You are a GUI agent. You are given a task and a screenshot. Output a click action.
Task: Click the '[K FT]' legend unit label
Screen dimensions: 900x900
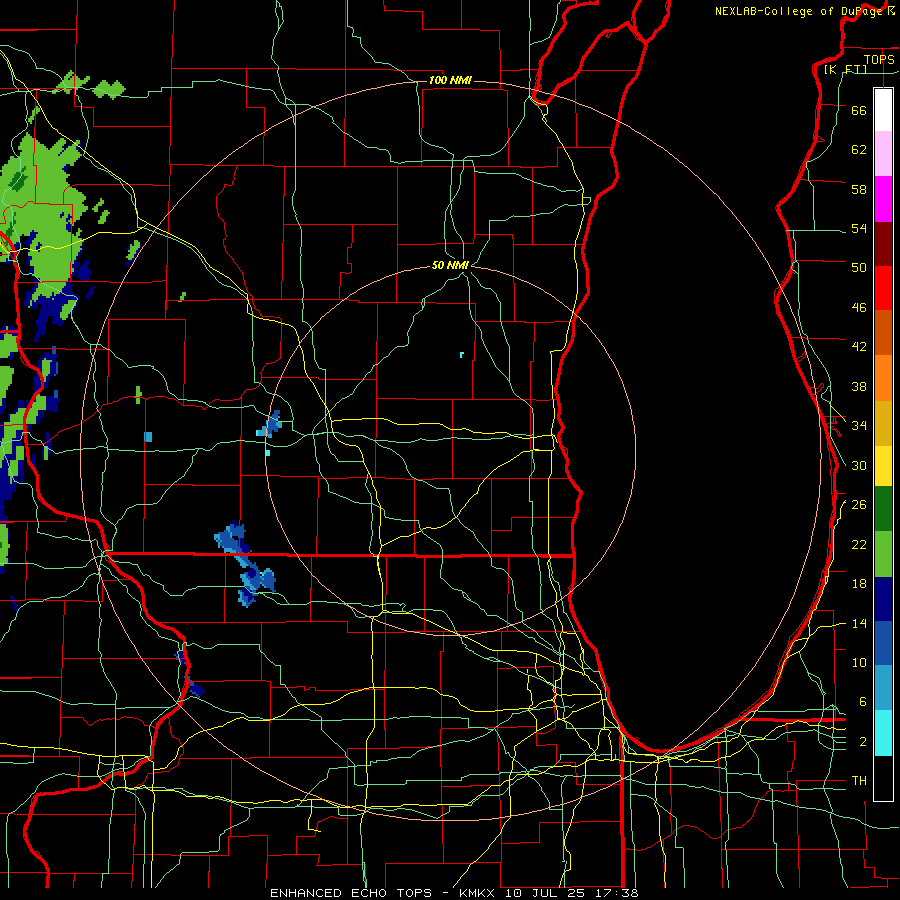(x=845, y=69)
